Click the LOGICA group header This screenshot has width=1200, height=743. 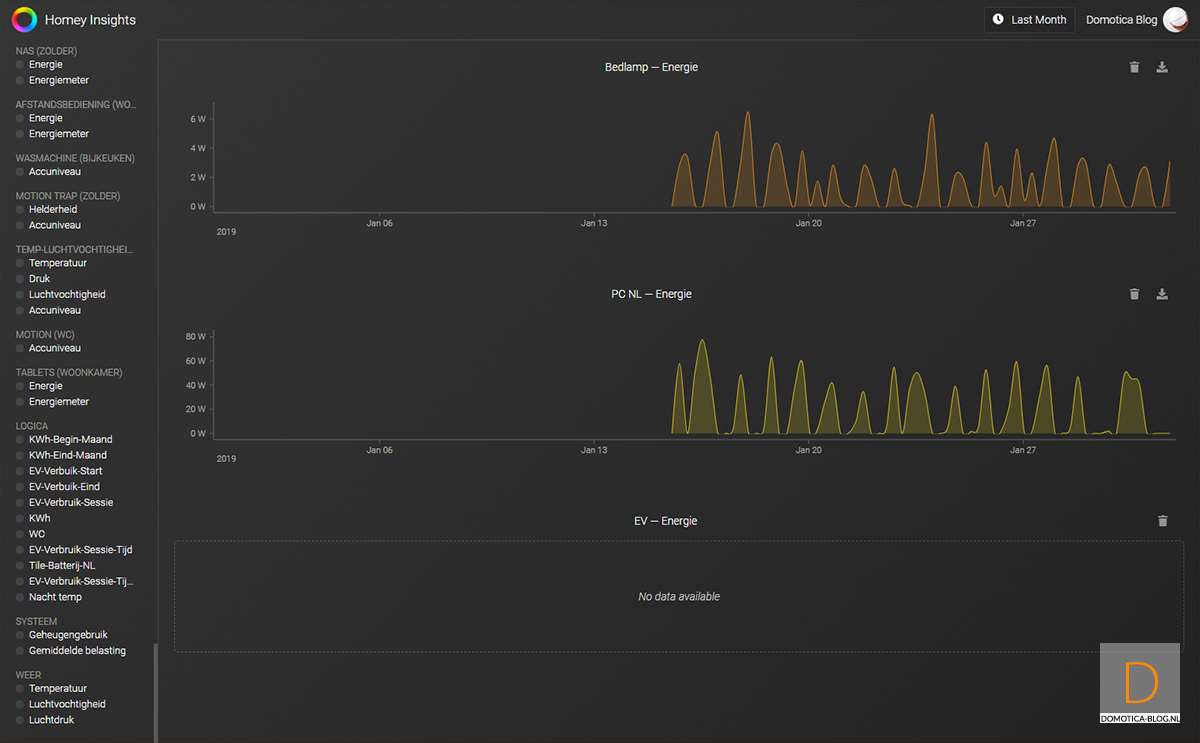(32, 426)
